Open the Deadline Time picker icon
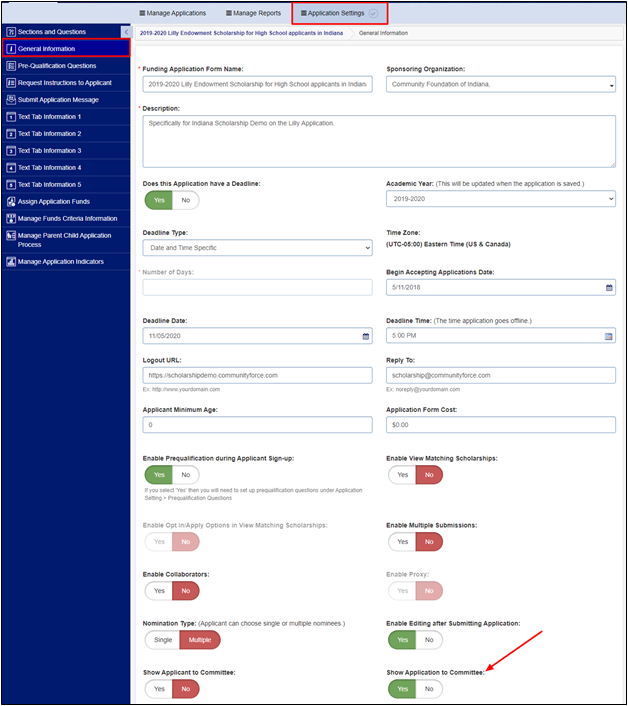Screen dimensions: 628x706 [609, 336]
